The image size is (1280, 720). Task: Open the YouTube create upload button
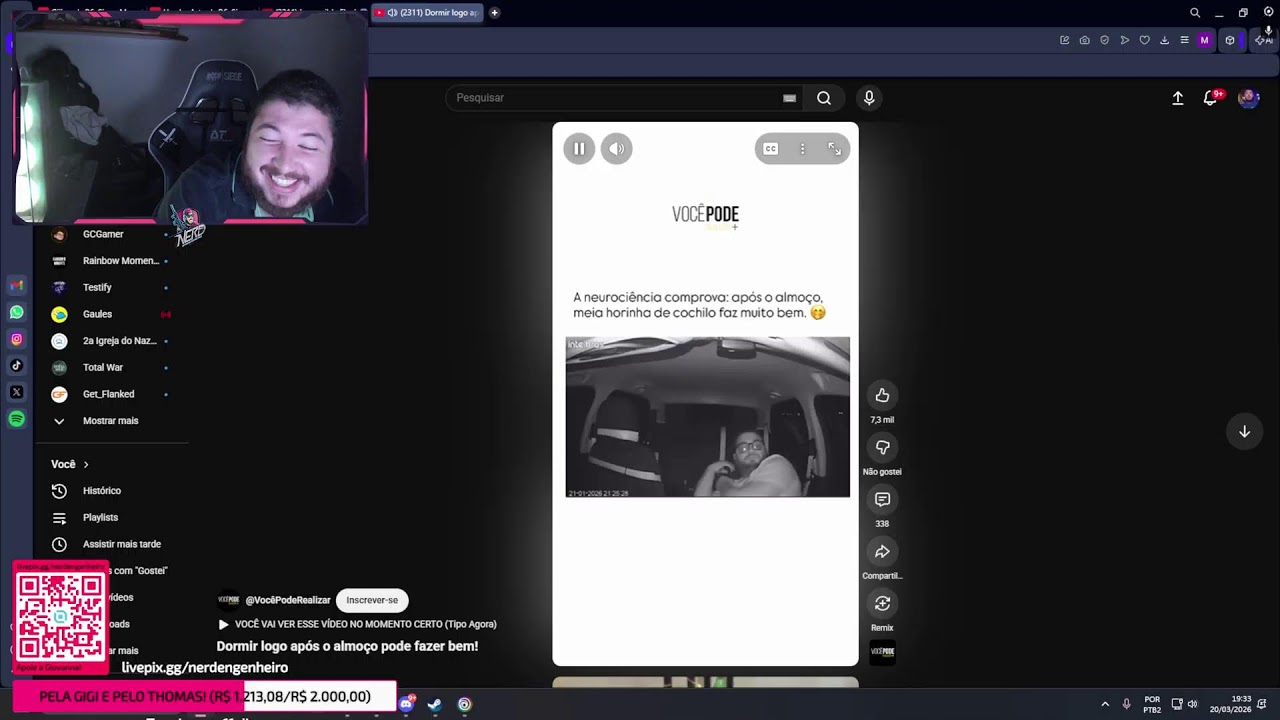pos(1178,98)
